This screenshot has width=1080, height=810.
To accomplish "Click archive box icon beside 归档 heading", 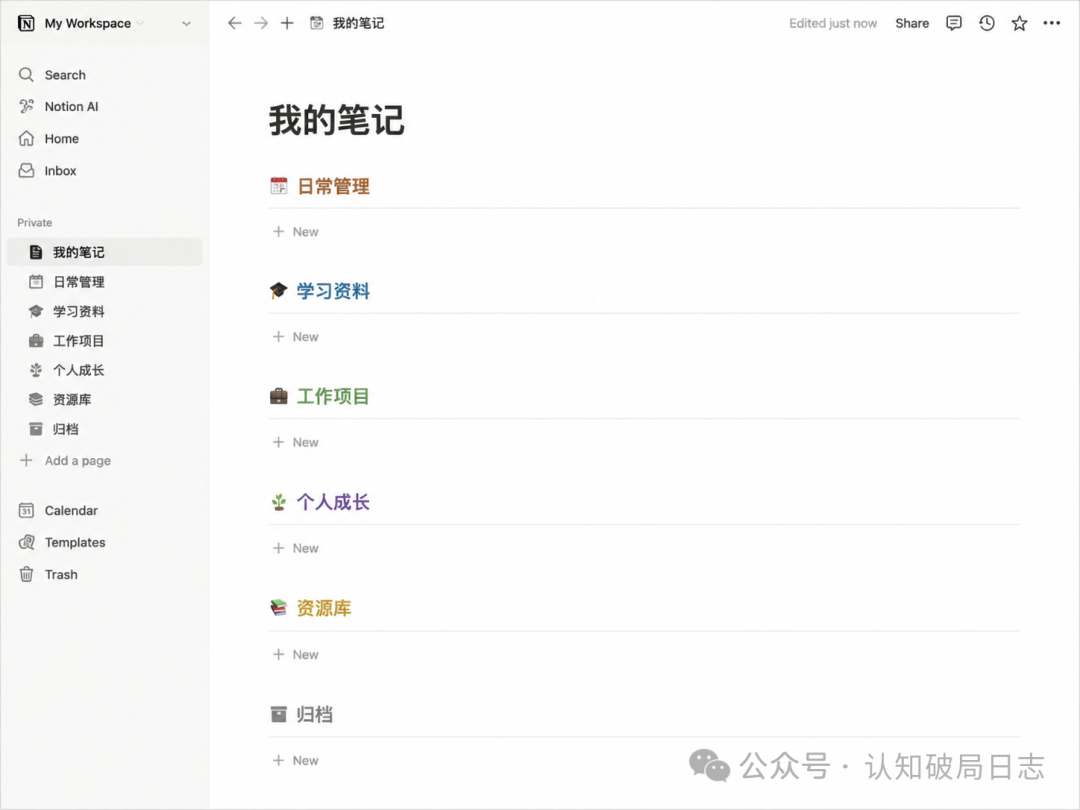I will tap(279, 714).
